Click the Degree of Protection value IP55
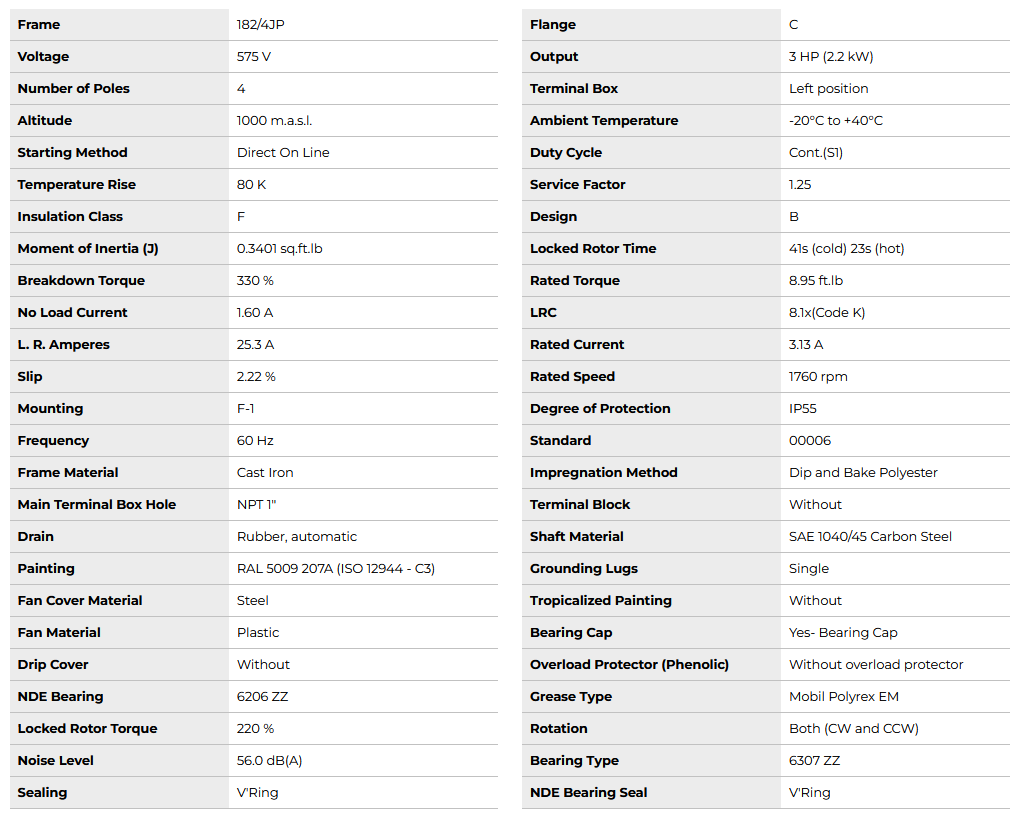 pos(803,408)
